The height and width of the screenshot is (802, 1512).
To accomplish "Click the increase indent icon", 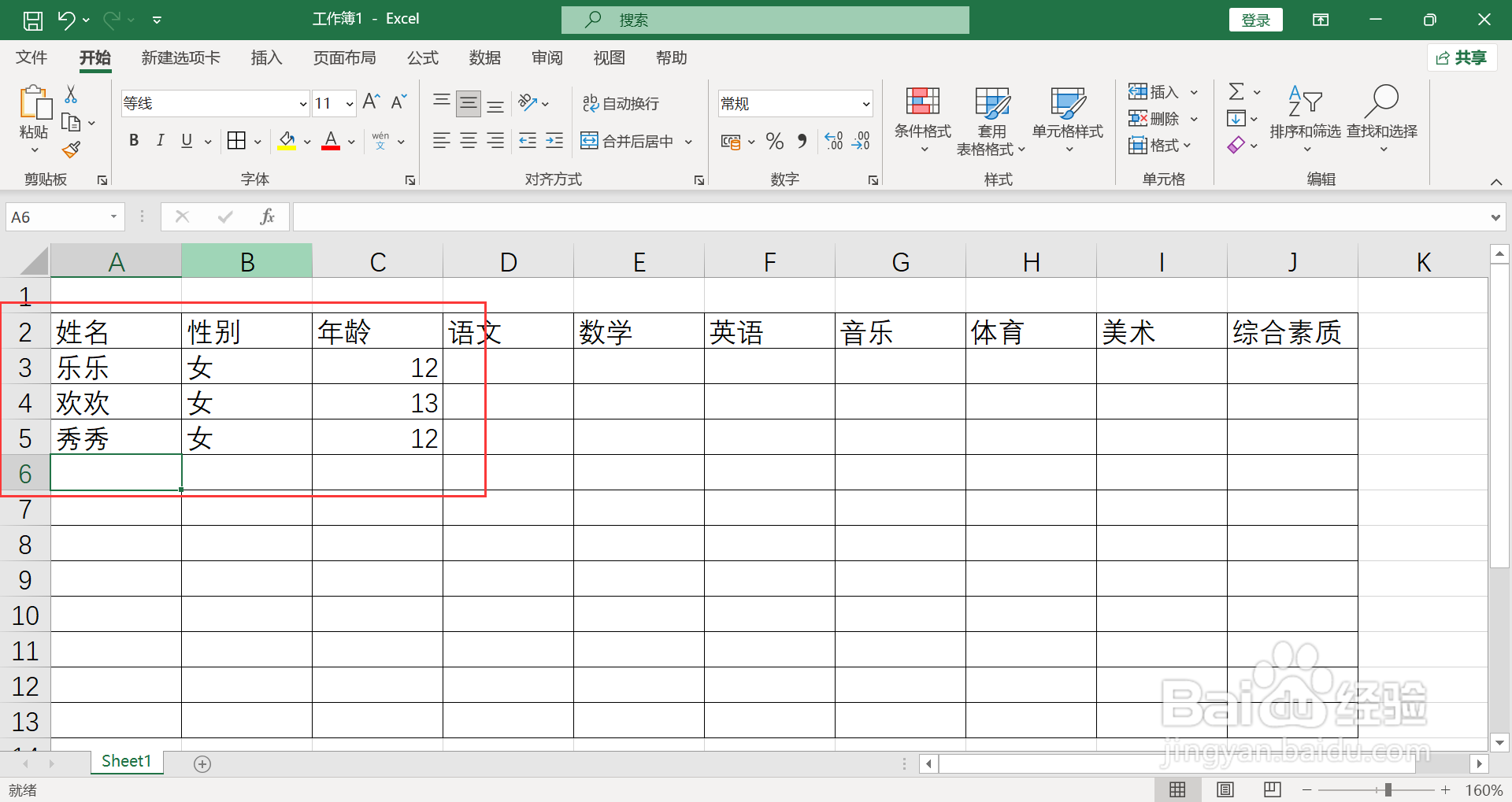I will click(x=554, y=141).
